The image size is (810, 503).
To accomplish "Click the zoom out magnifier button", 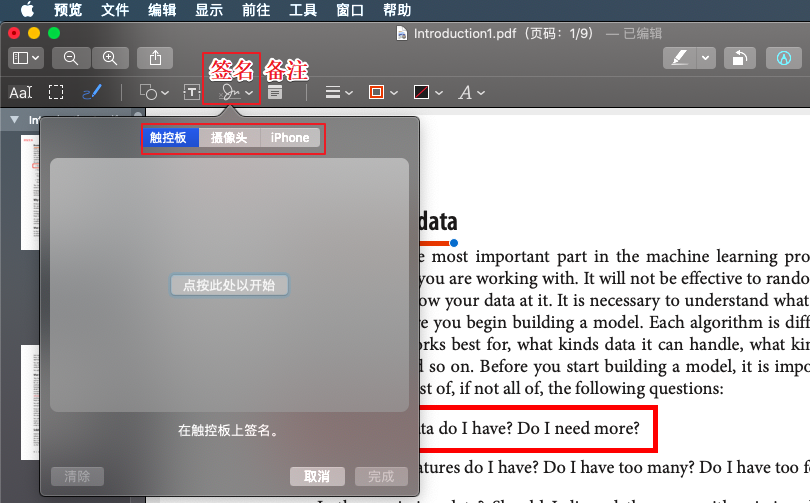I will (x=71, y=58).
